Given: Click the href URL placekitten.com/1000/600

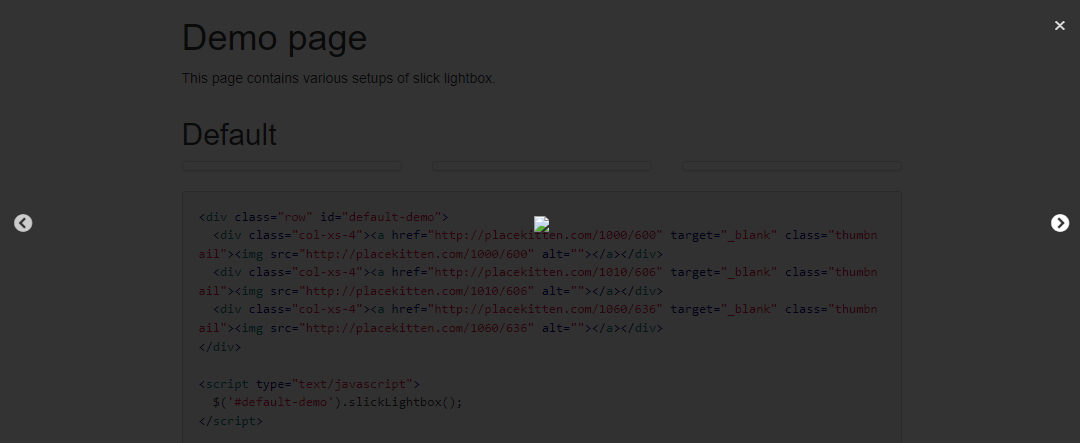Looking at the screenshot, I should coord(545,236).
